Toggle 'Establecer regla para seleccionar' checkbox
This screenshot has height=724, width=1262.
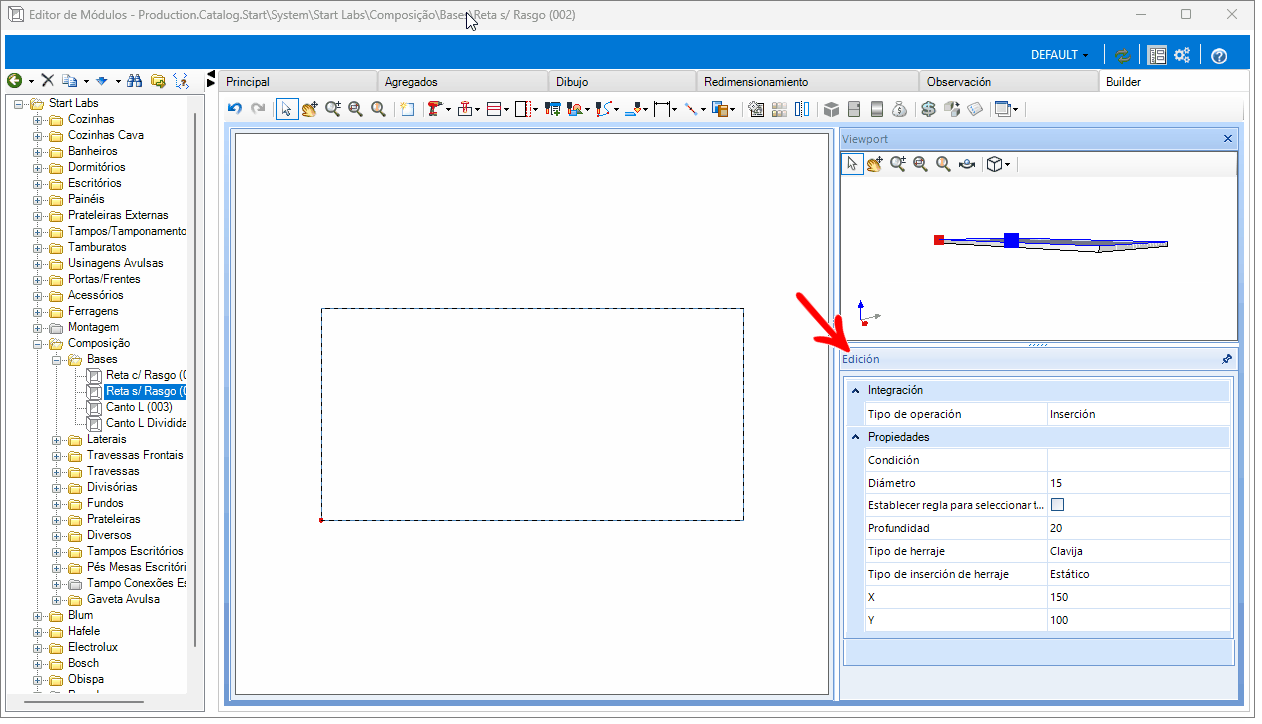pos(1057,505)
